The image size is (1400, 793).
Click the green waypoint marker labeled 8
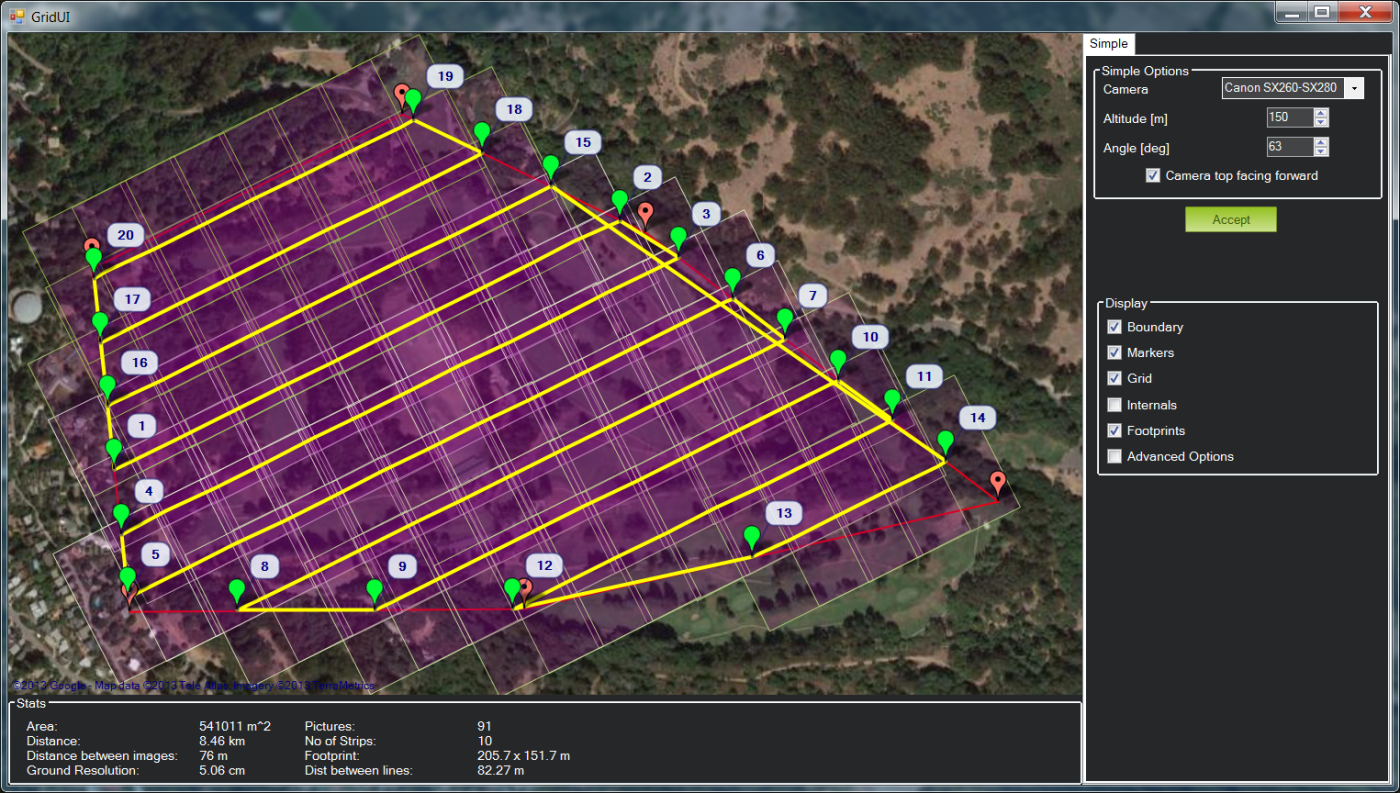point(237,593)
